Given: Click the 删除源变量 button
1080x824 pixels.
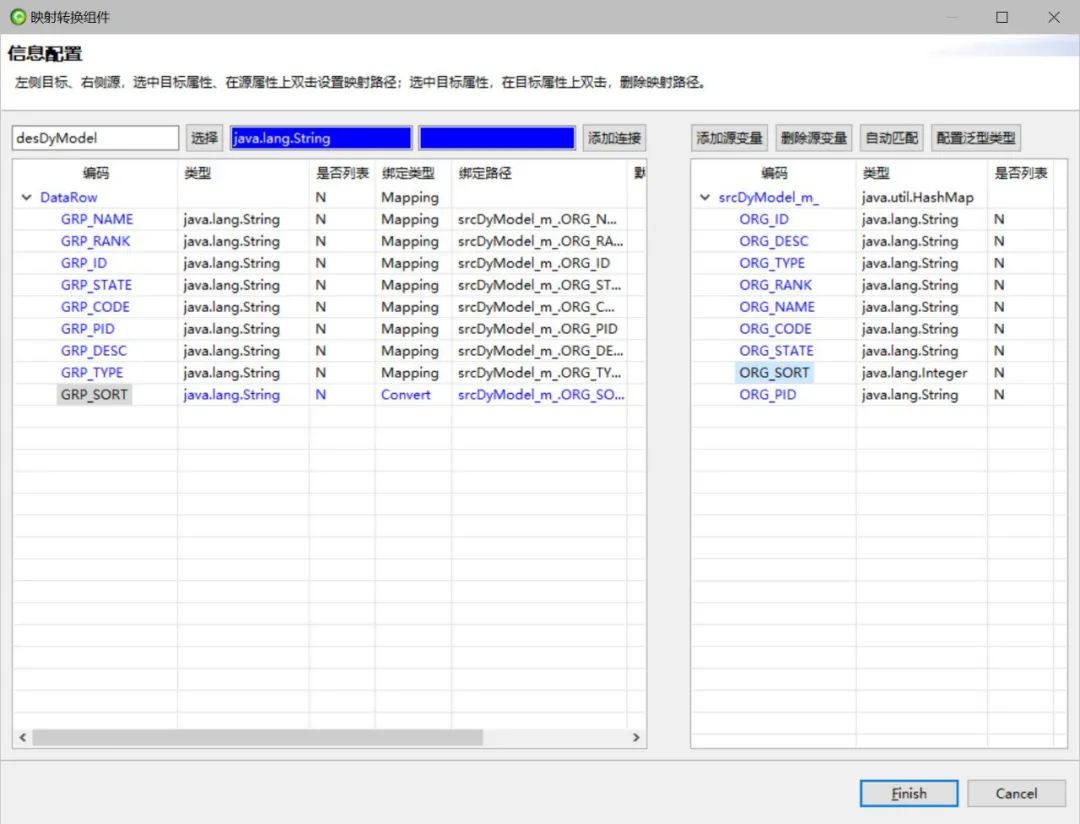Looking at the screenshot, I should 813,138.
